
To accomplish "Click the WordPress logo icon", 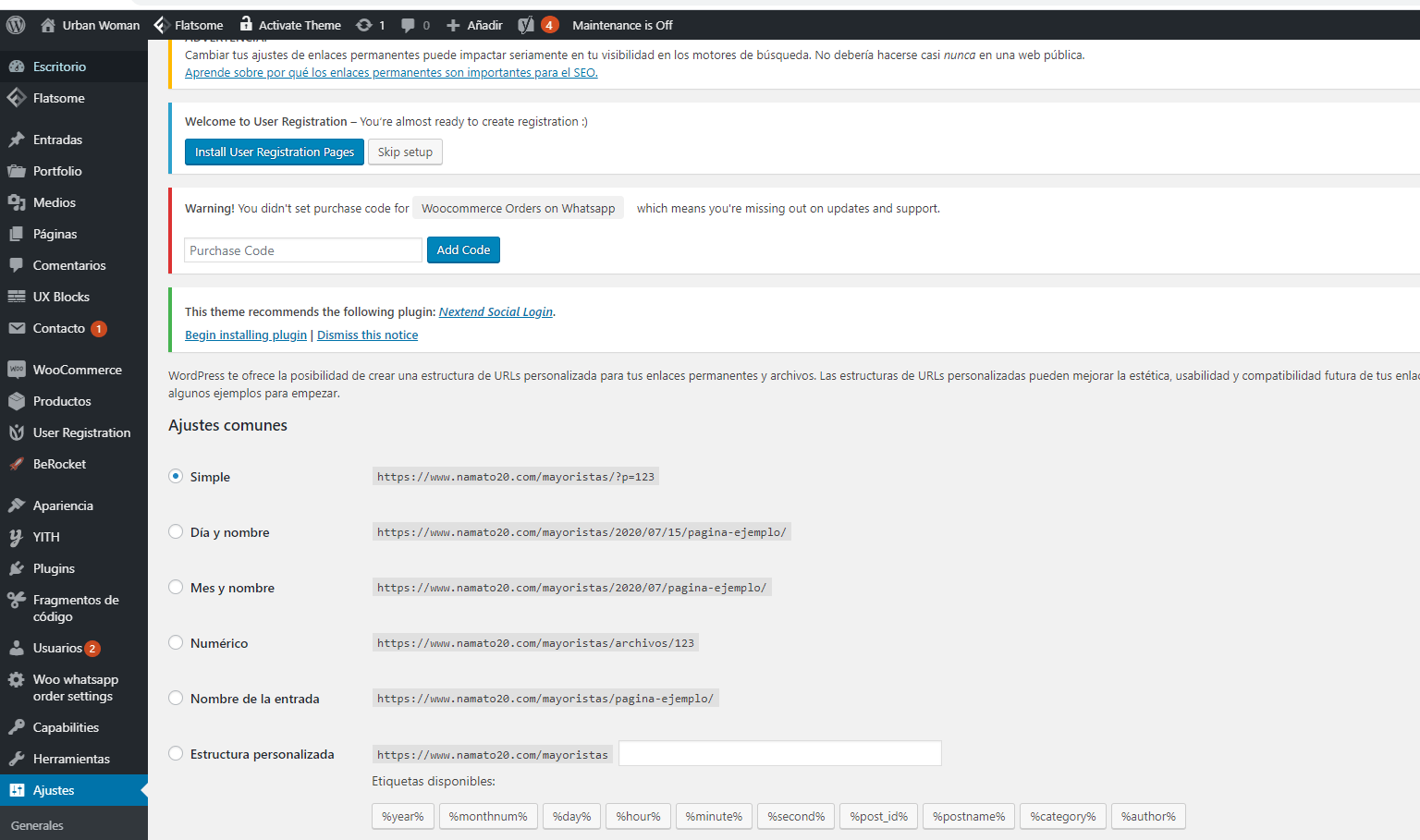I will point(16,25).
